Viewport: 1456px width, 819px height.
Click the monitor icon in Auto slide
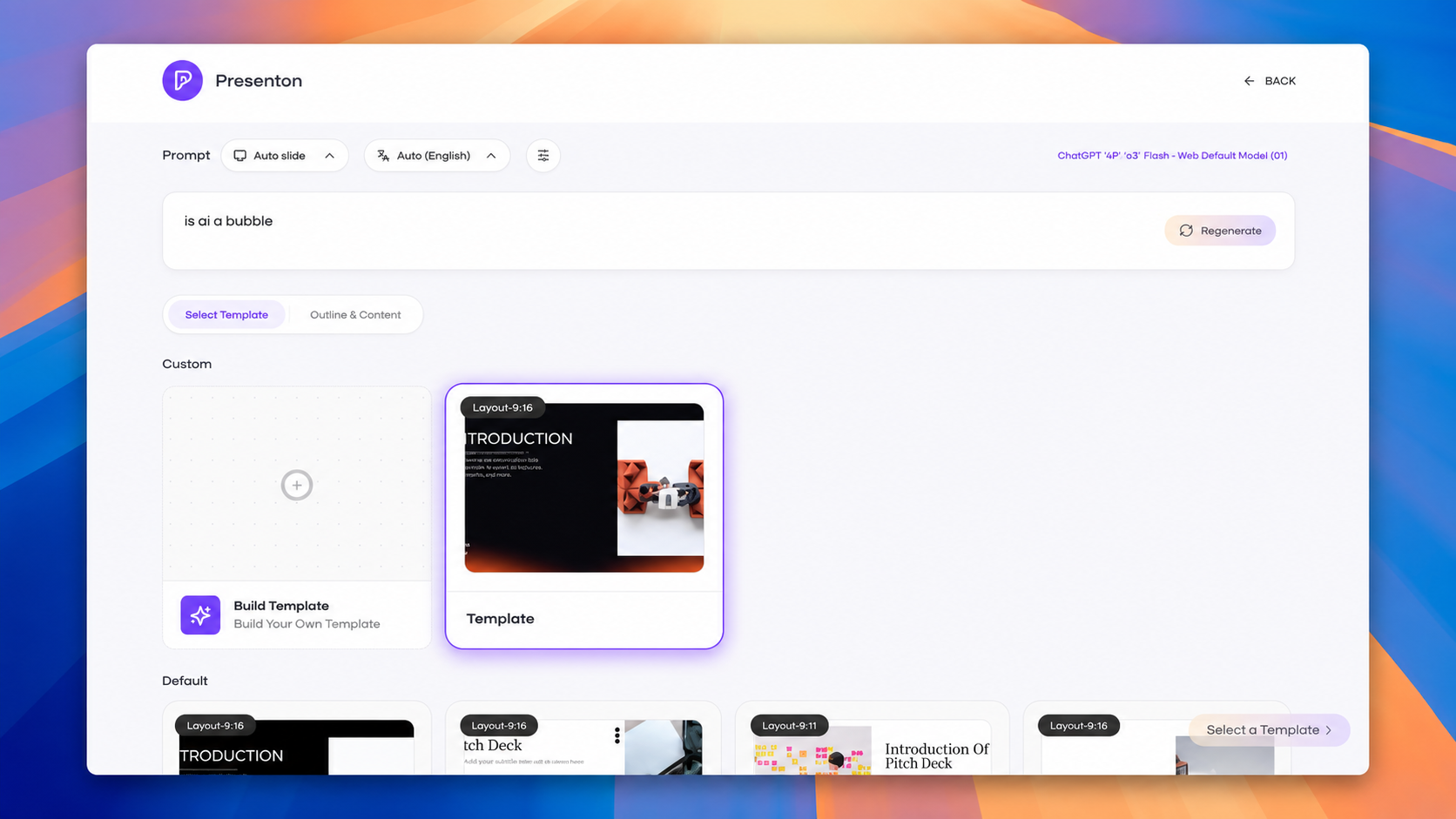point(239,156)
